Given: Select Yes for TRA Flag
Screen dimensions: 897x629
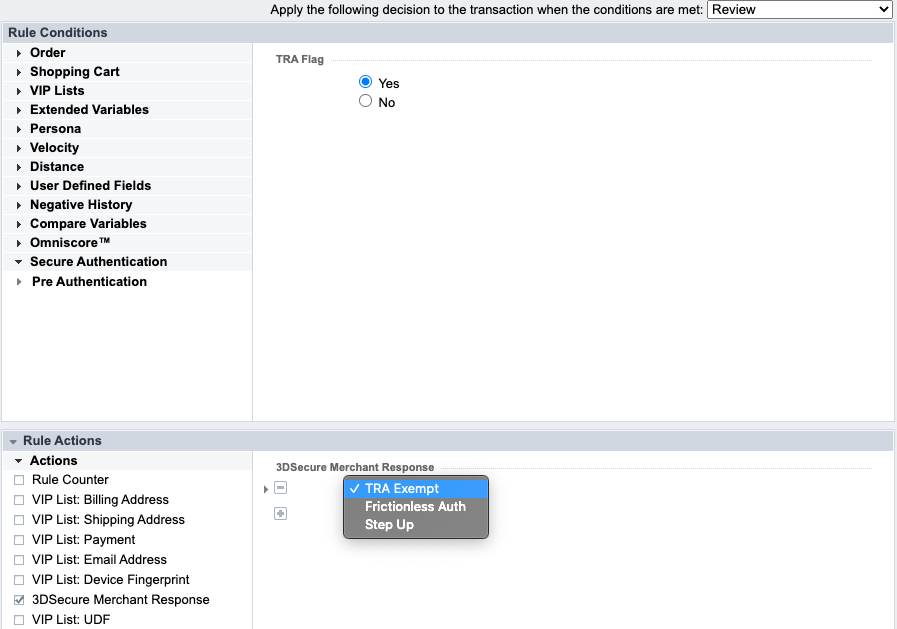Looking at the screenshot, I should [x=366, y=83].
